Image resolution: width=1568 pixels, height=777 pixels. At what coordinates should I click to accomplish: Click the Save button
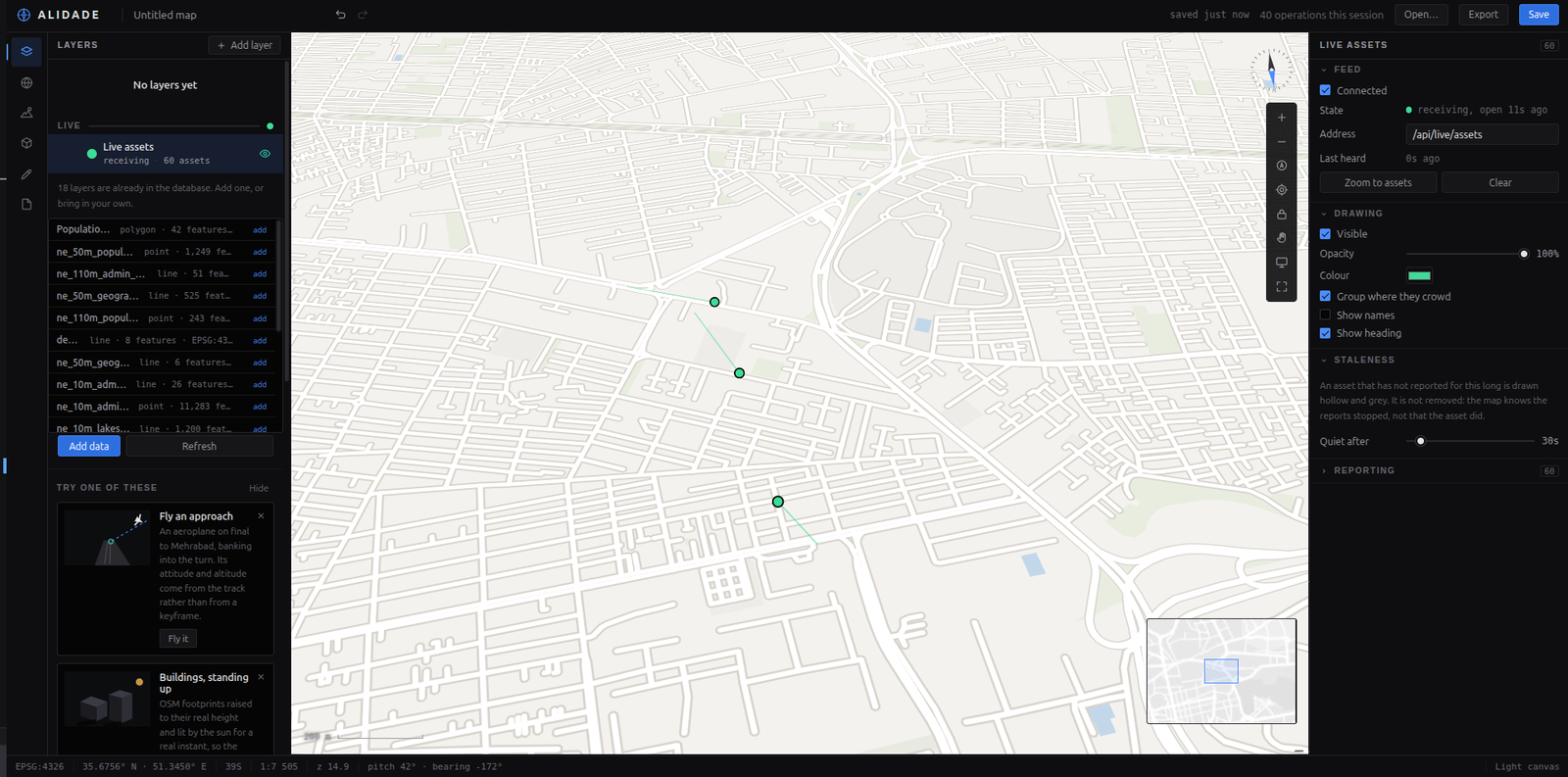point(1539,15)
